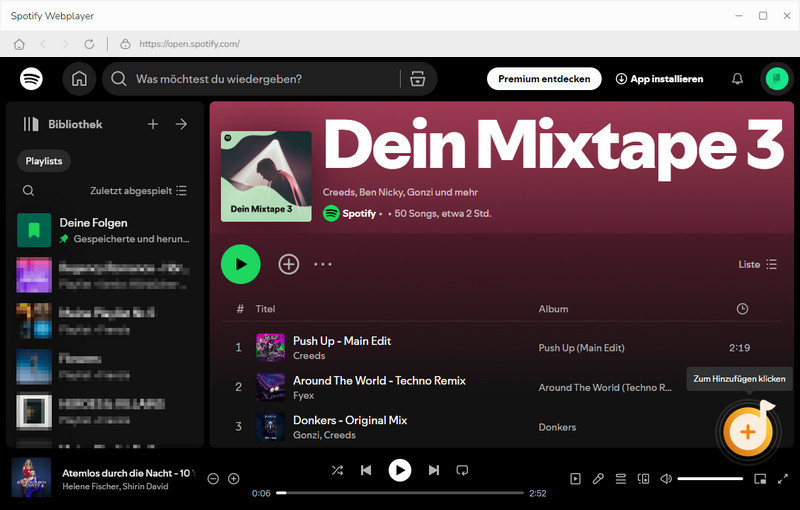This screenshot has height=510, width=800.
Task: Click the address bar lock icon
Action: coord(125,44)
